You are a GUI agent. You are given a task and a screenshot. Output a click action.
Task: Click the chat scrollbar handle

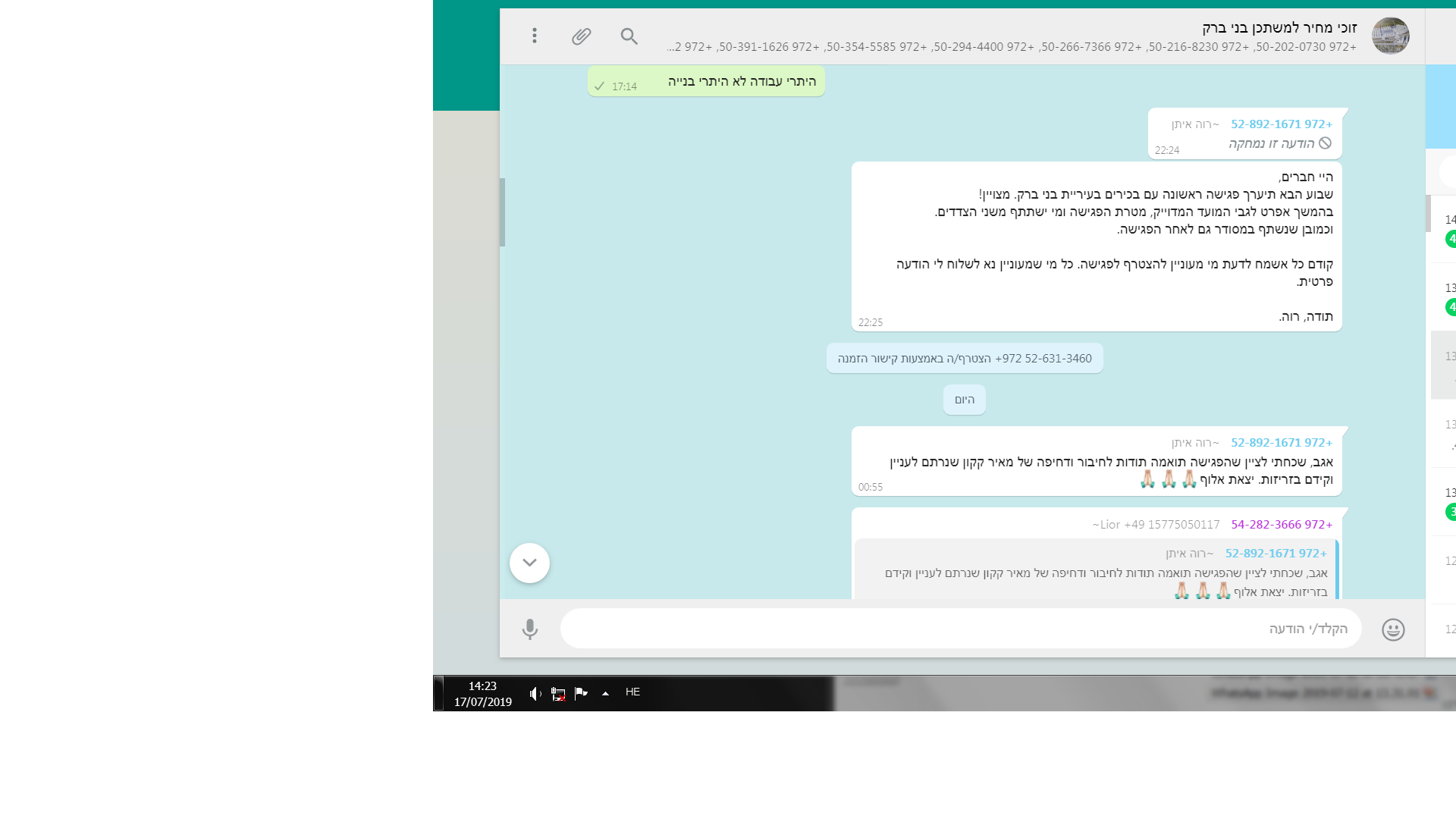pyautogui.click(x=502, y=212)
